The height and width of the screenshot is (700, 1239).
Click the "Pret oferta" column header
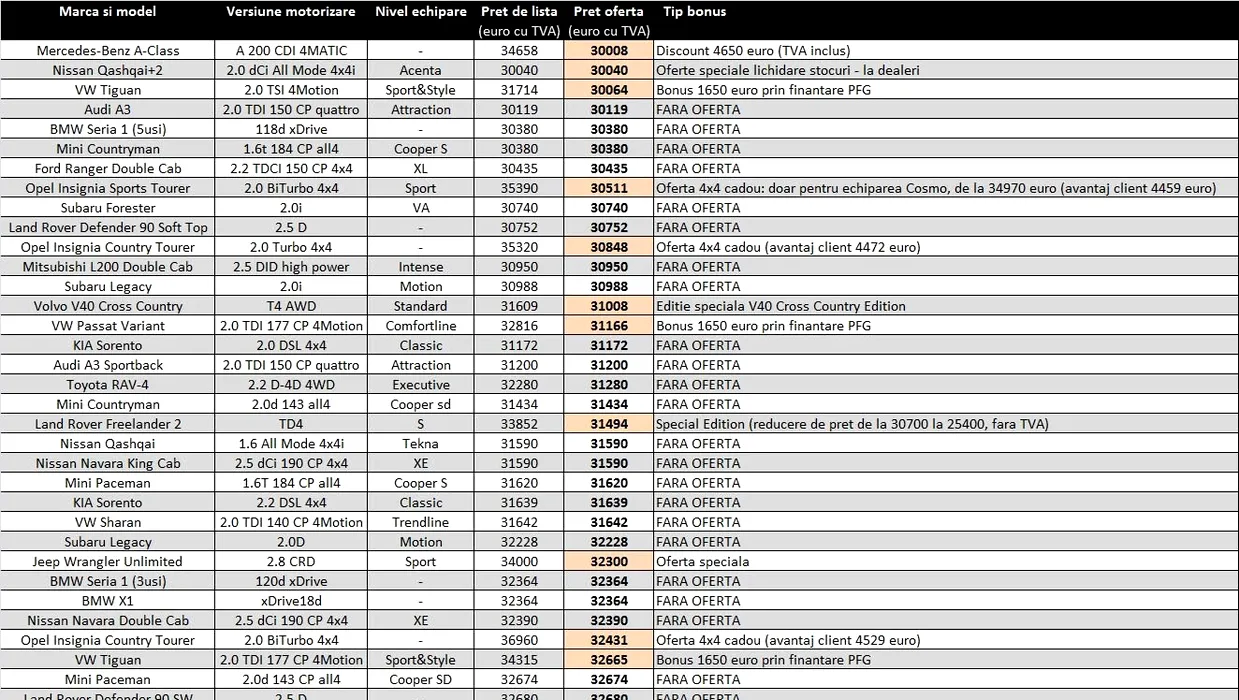pyautogui.click(x=609, y=12)
